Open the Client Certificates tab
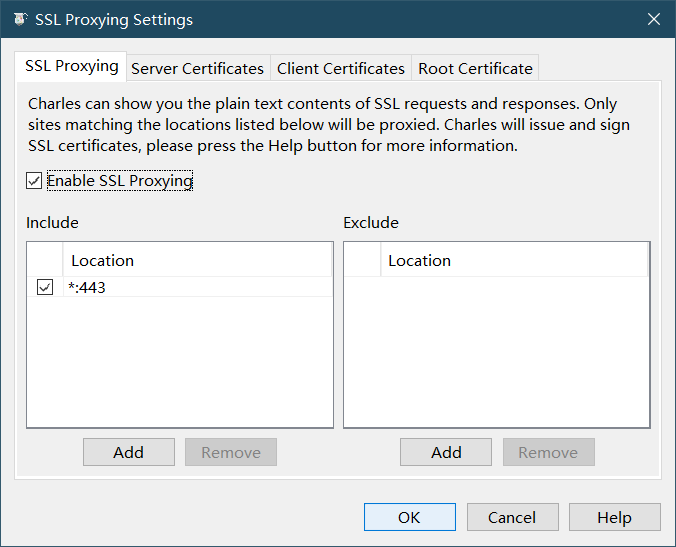 (x=341, y=68)
